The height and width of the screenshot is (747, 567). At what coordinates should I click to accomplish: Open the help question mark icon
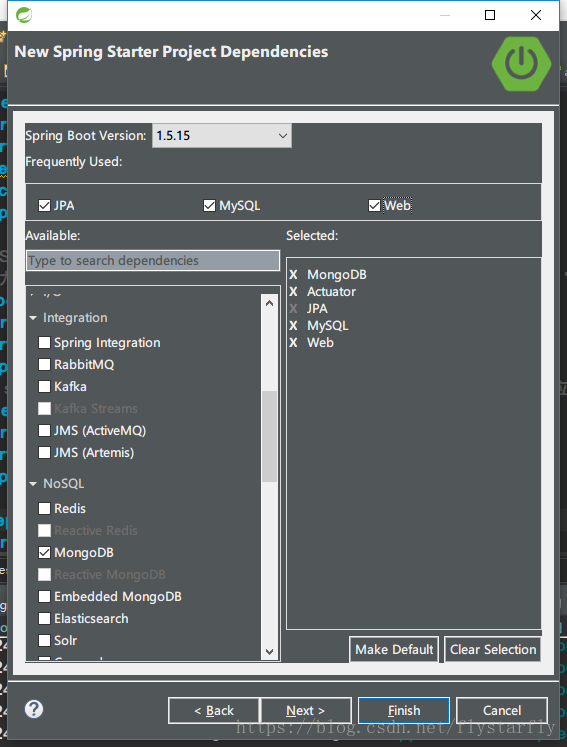pos(34,709)
